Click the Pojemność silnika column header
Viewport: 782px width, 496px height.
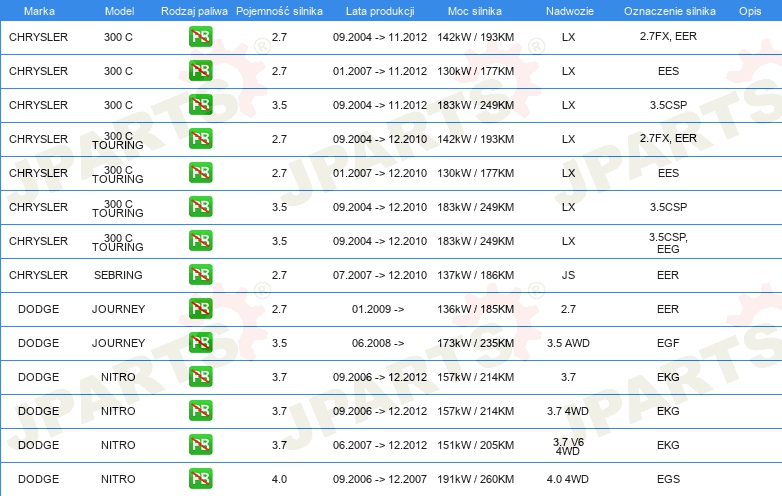[279, 11]
